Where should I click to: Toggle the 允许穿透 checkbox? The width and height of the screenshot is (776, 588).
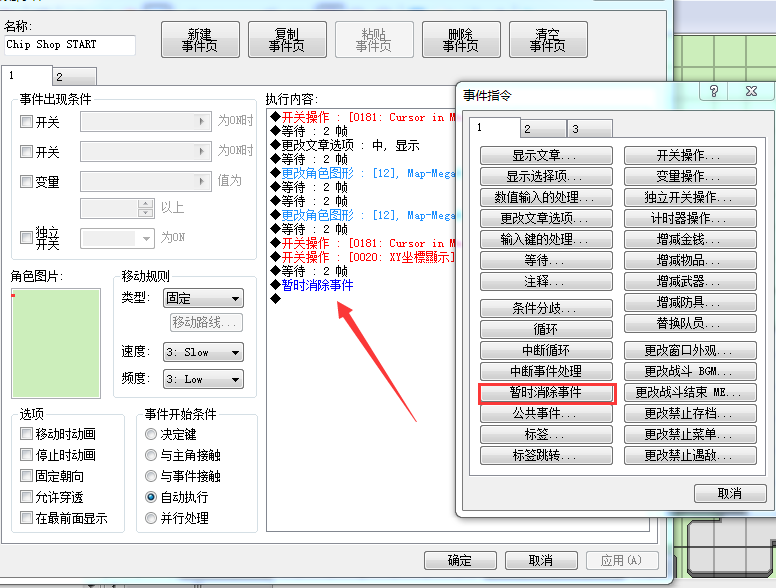click(26, 496)
